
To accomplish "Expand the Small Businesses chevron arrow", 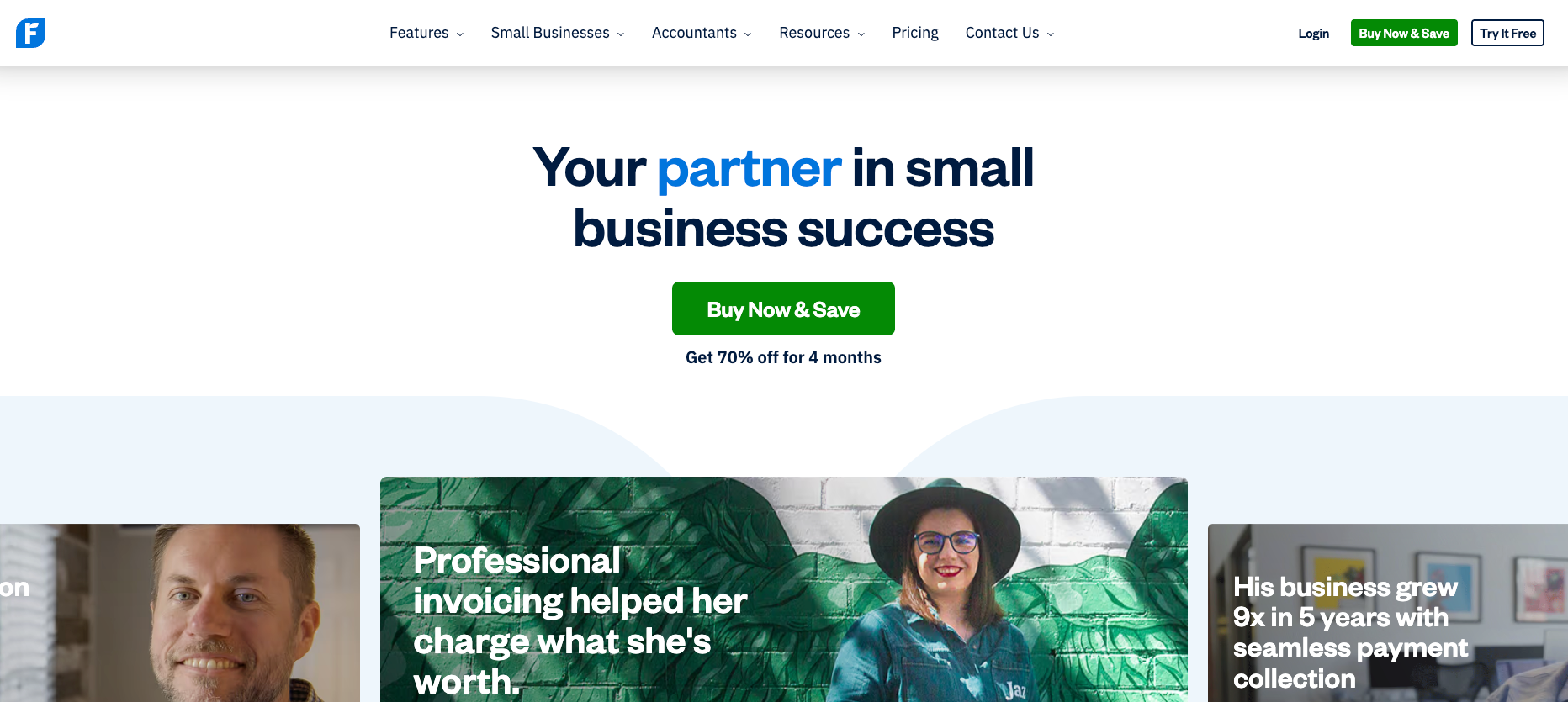I will coord(621,34).
